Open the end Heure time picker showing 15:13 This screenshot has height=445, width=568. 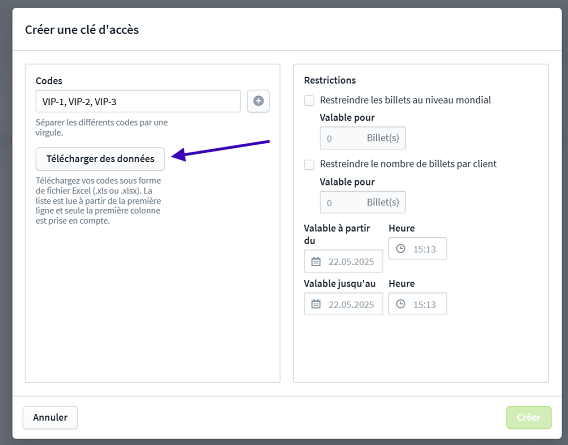pos(417,304)
